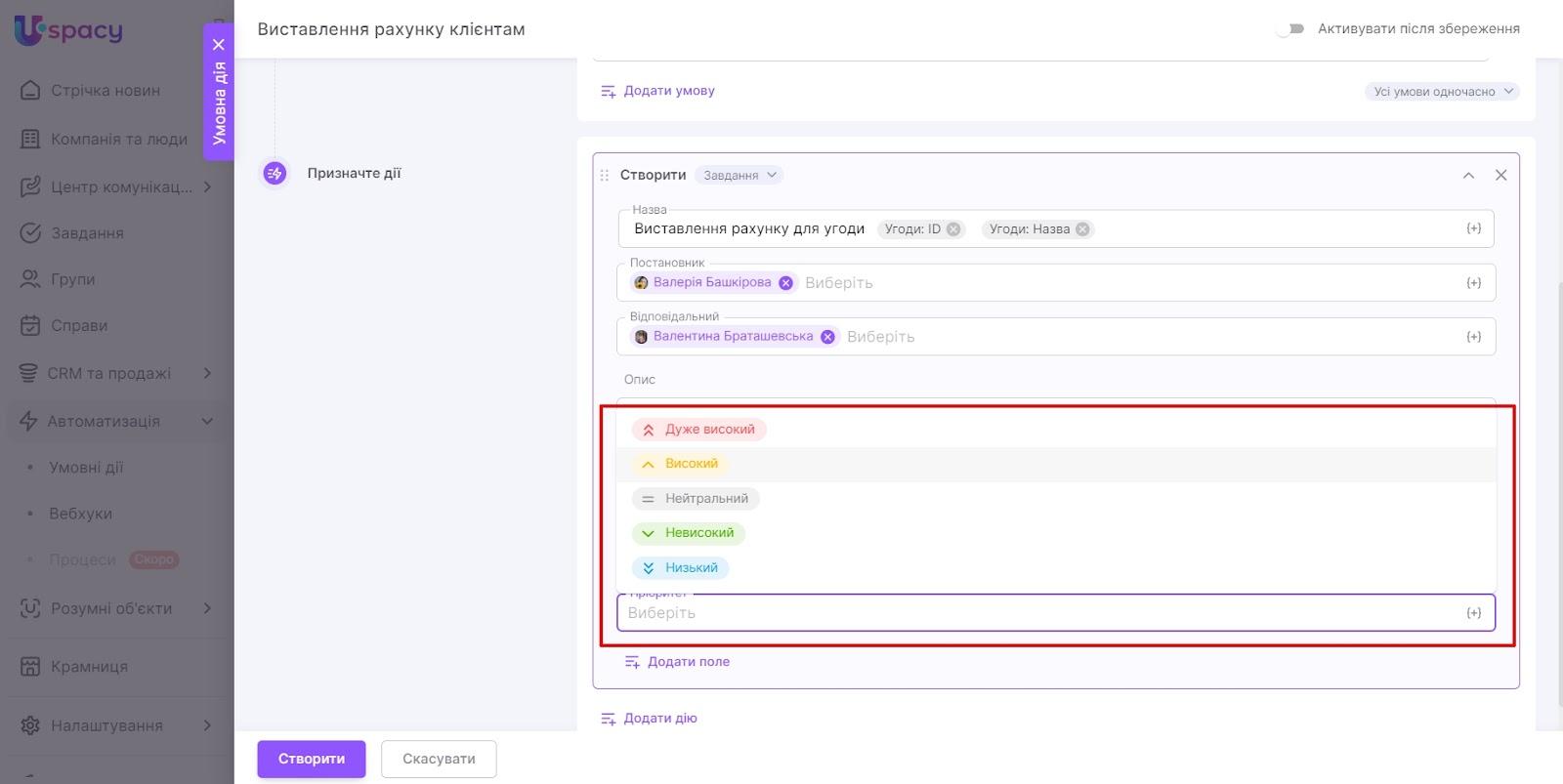Collapse the Створити action block
This screenshot has width=1563, height=784.
[1468, 176]
